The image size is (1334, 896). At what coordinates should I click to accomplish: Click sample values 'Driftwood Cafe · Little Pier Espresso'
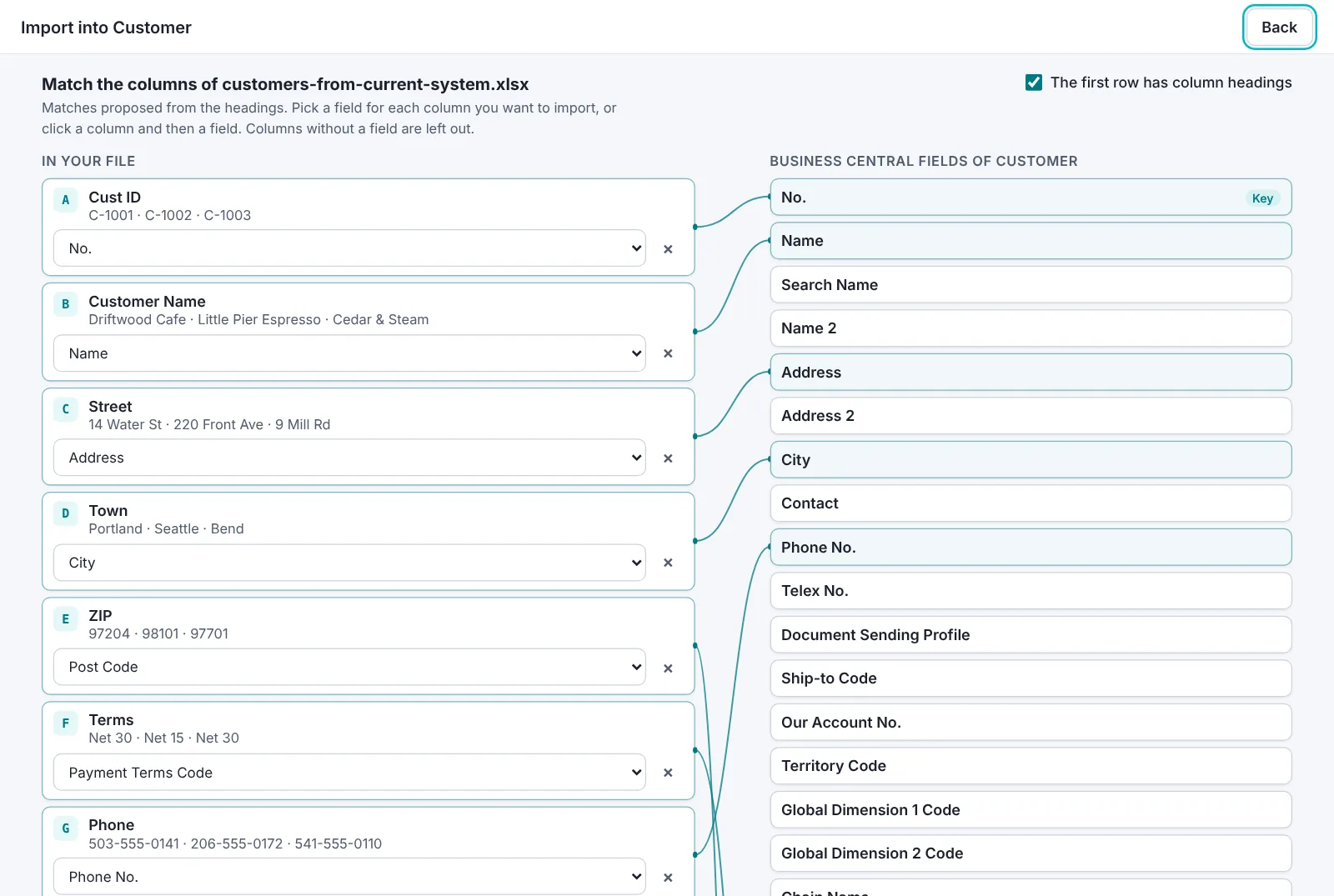(204, 319)
